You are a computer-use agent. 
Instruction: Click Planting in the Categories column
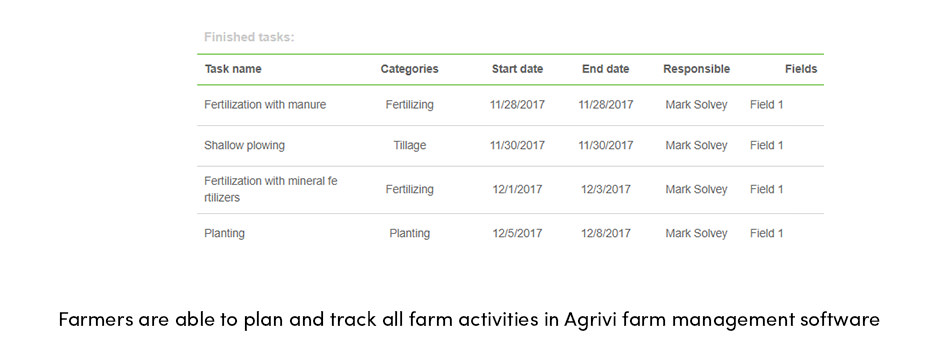point(409,234)
